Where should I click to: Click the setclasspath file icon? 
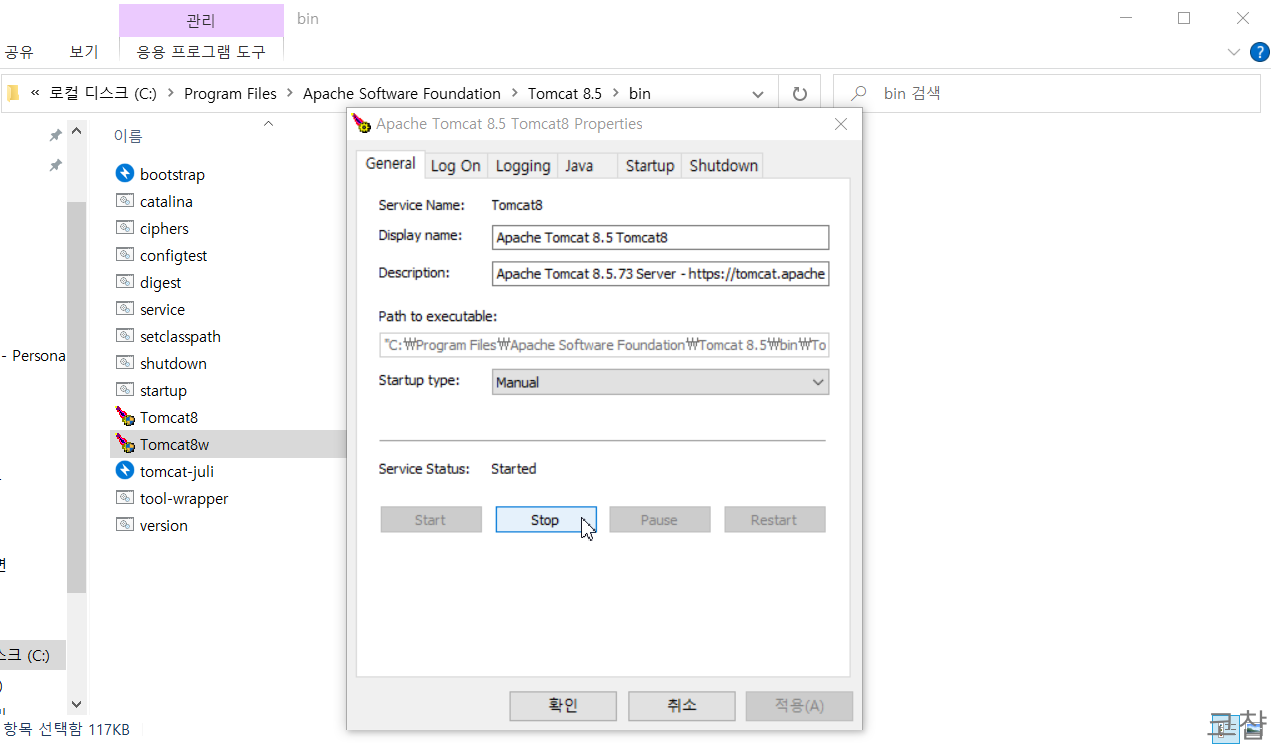pyautogui.click(x=125, y=336)
